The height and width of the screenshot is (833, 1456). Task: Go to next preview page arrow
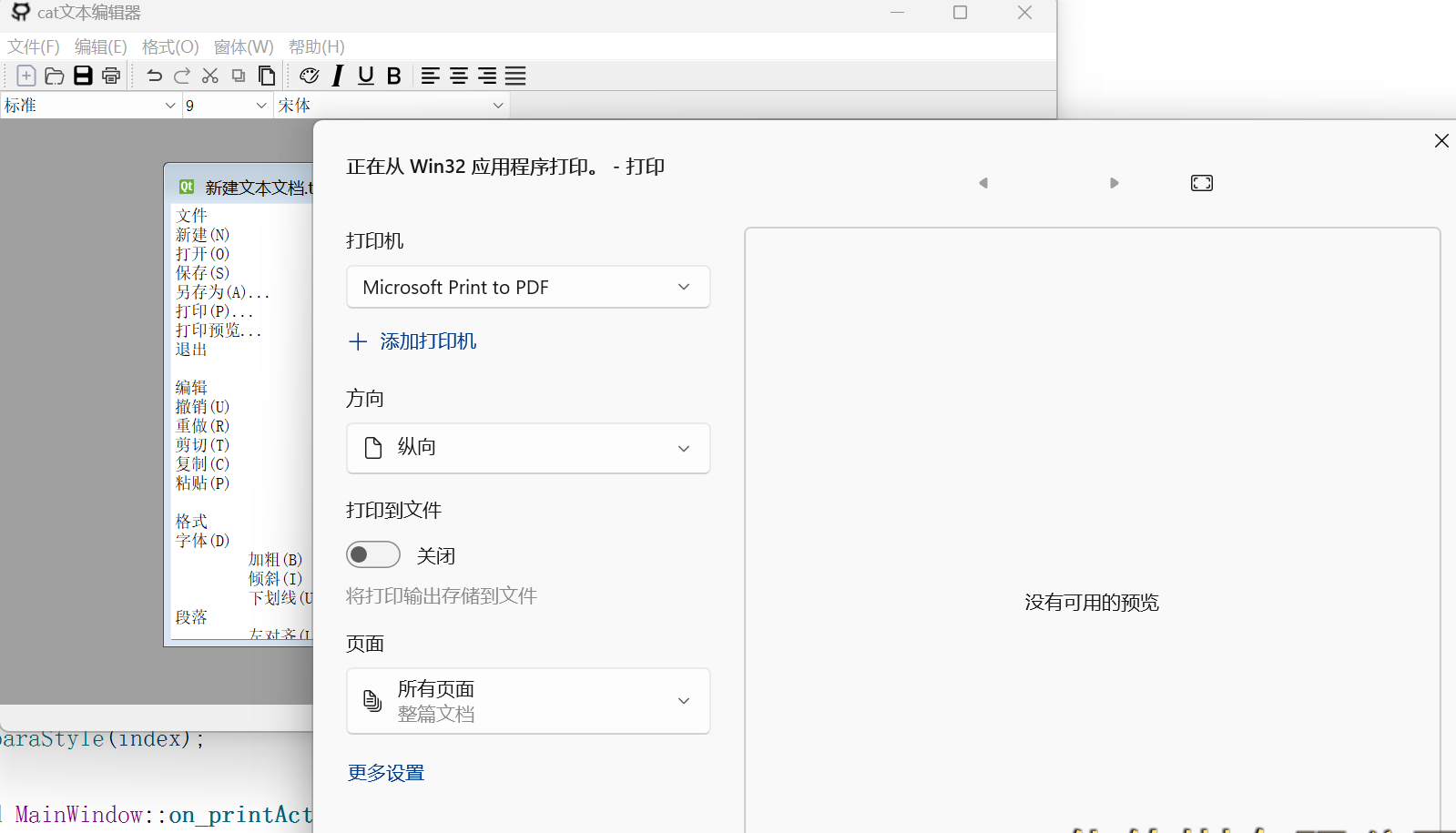(1114, 183)
